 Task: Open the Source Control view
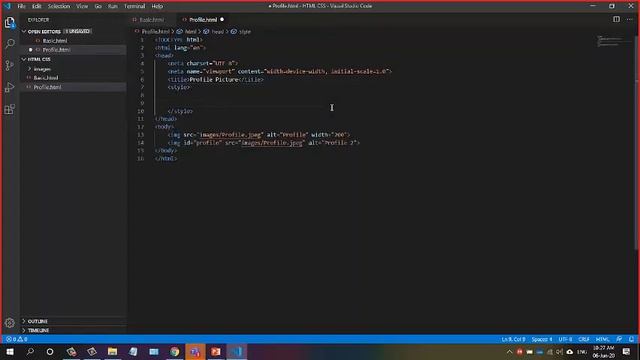[x=9, y=65]
